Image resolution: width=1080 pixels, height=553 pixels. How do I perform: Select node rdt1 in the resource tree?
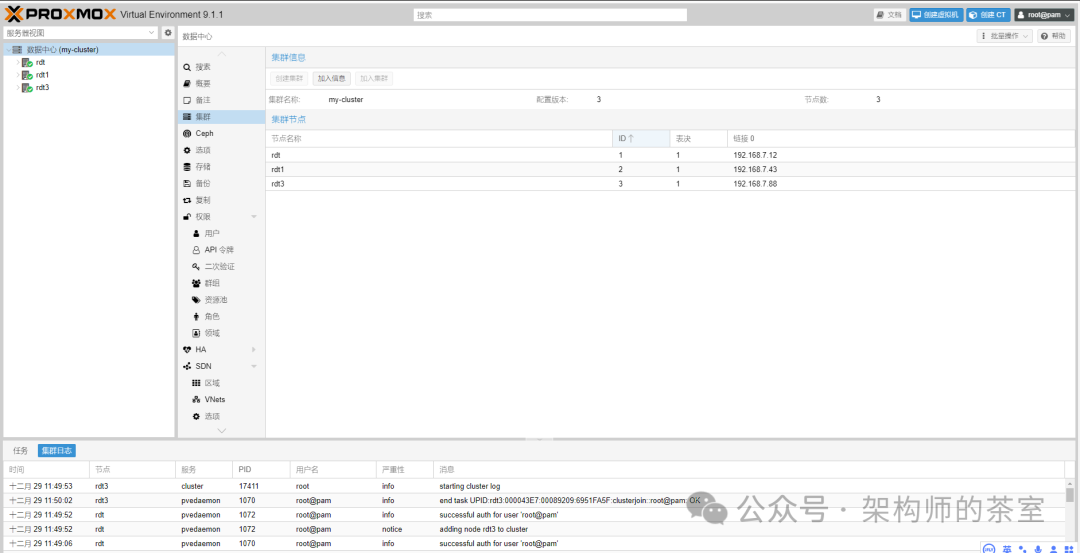(42, 74)
